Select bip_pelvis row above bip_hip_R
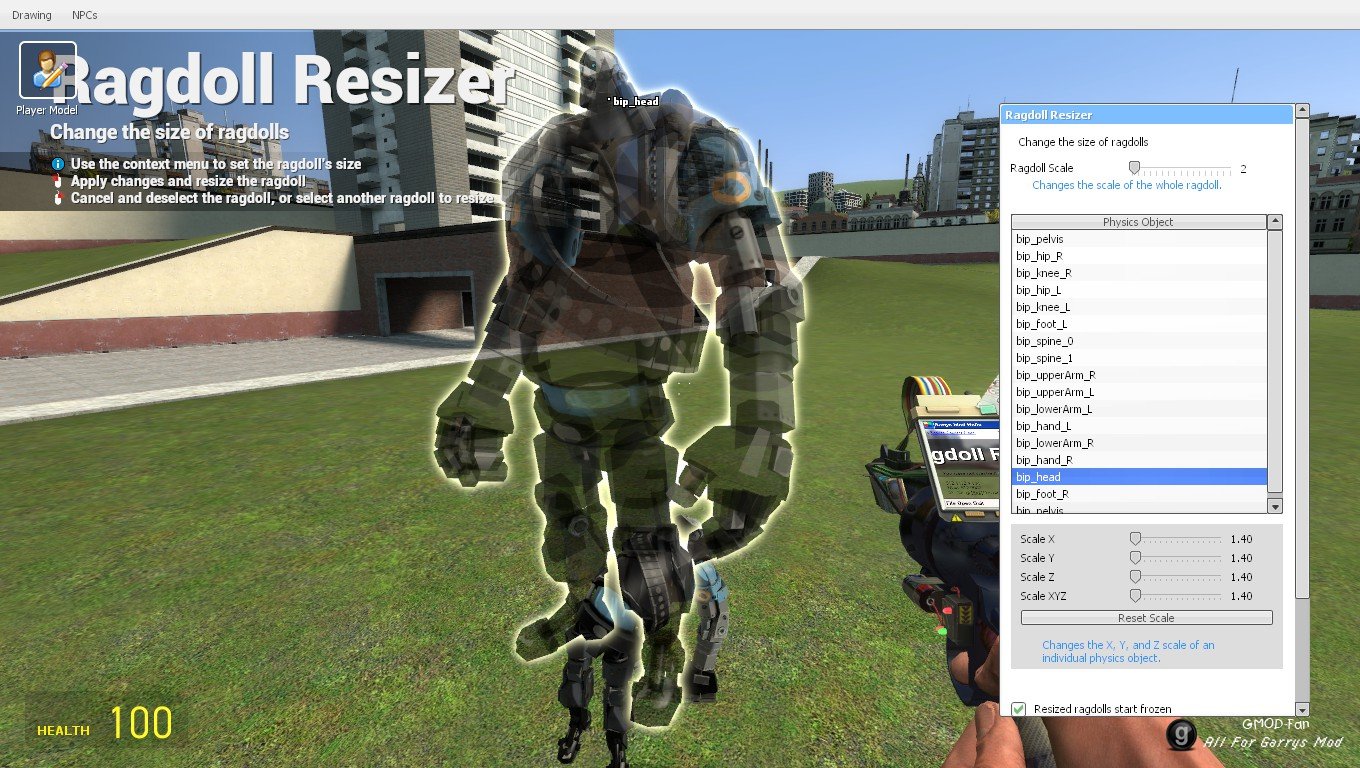 point(1139,239)
